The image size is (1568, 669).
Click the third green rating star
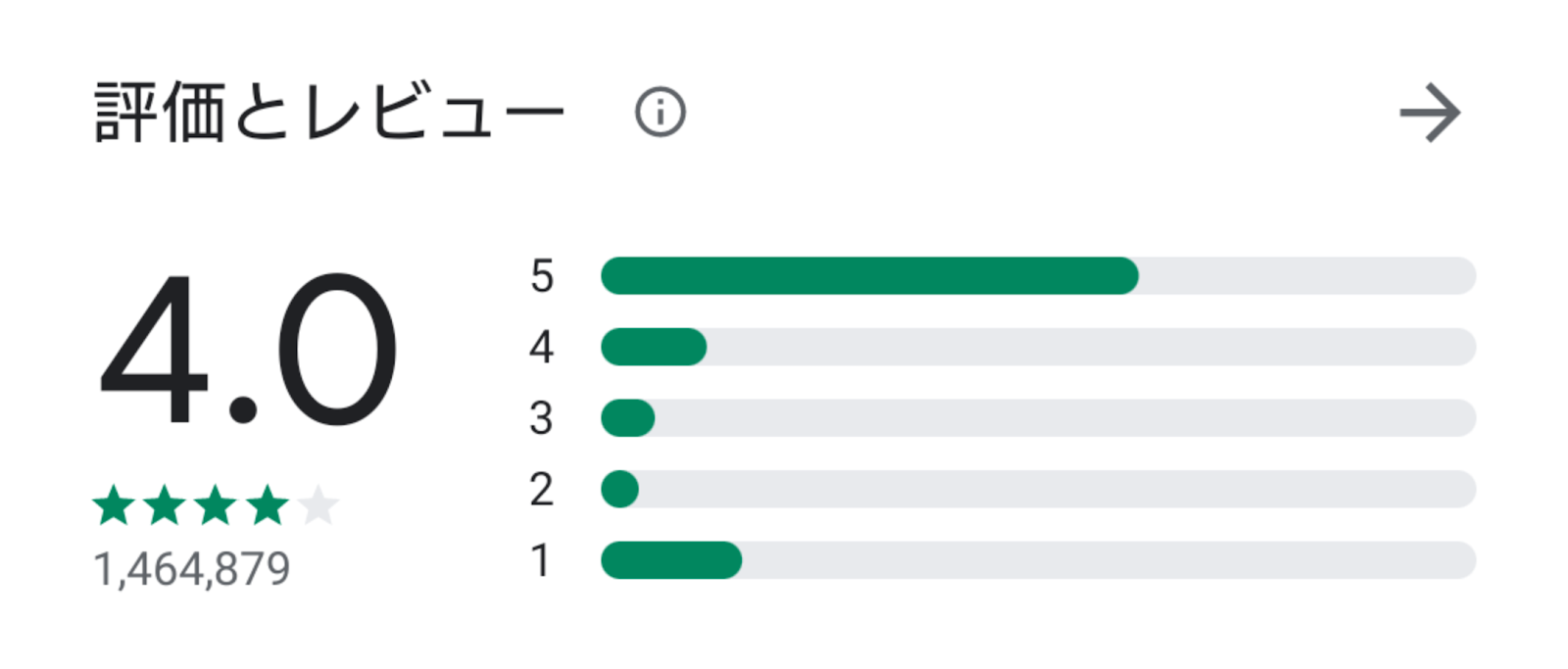point(216,505)
